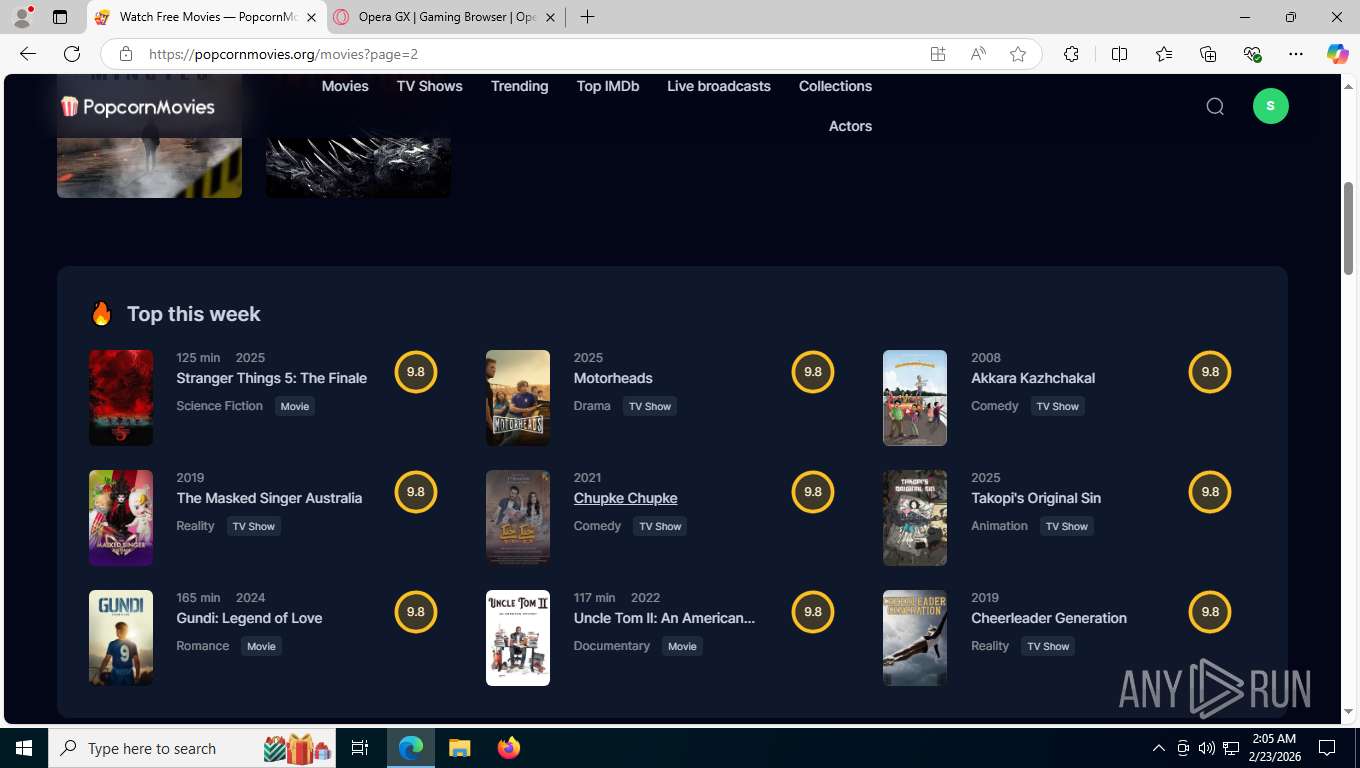Select the Watch Free Movies tab
The height and width of the screenshot is (768, 1360).
(207, 17)
